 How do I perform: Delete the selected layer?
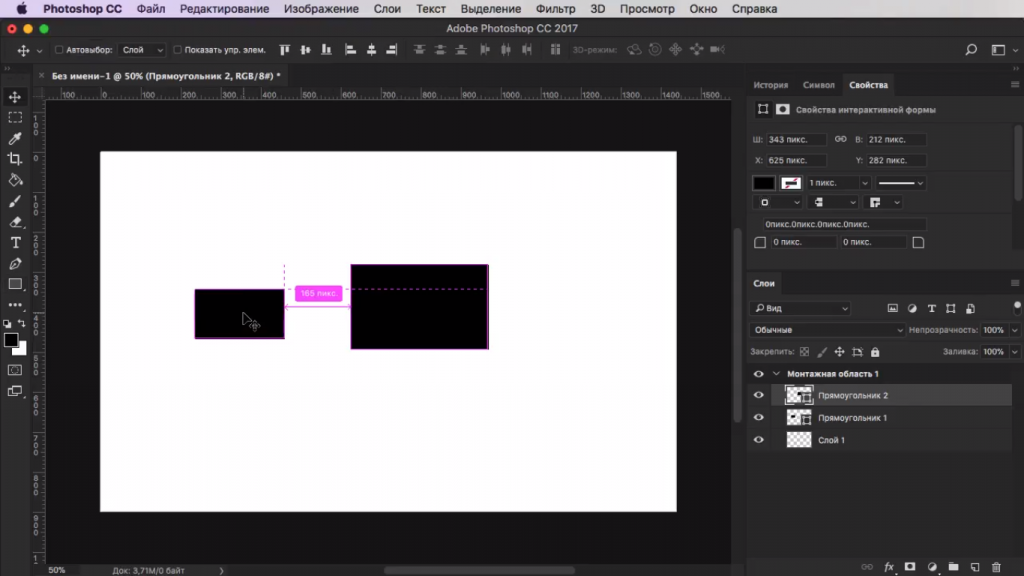click(996, 567)
